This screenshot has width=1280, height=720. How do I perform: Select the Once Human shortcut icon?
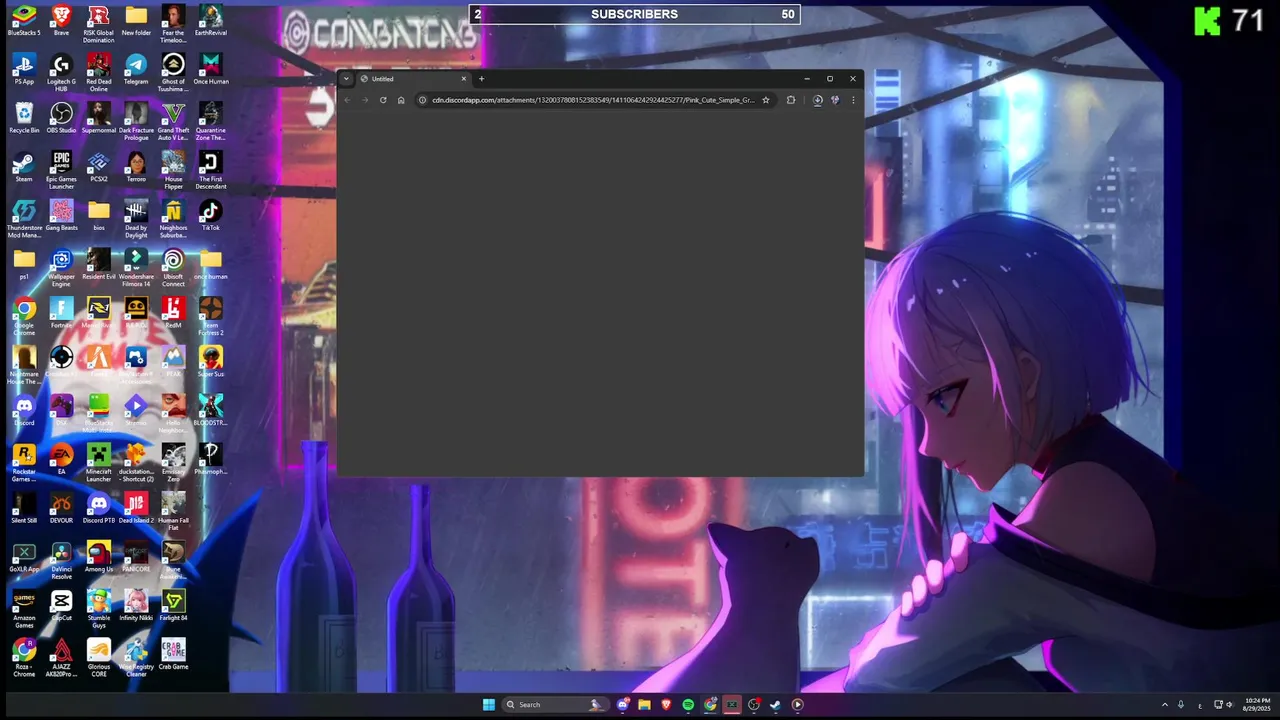point(210,70)
